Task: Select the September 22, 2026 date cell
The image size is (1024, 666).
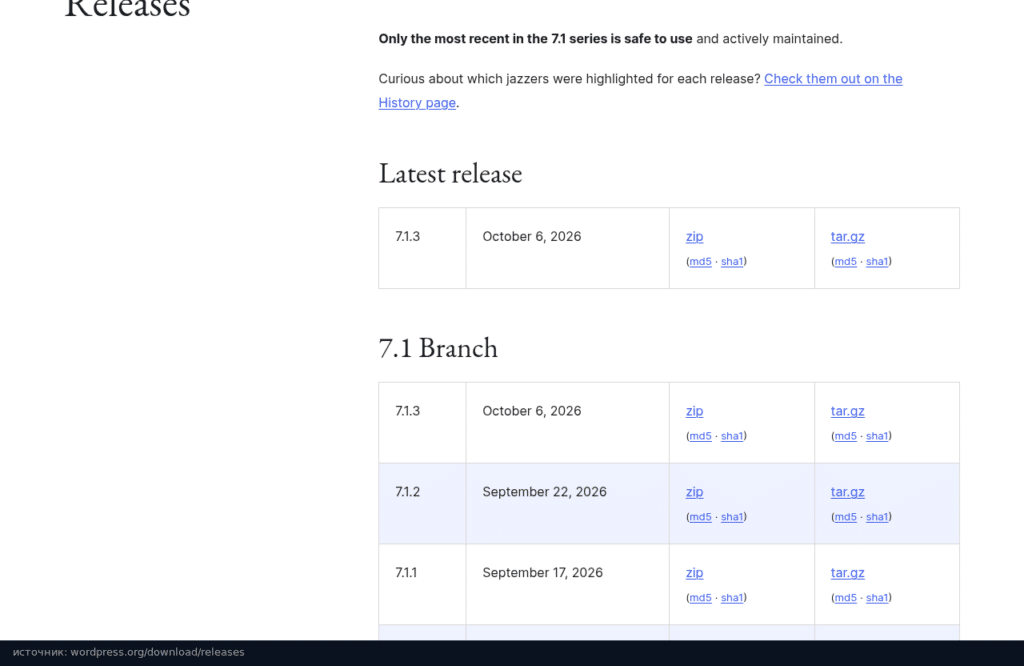Action: tap(568, 503)
